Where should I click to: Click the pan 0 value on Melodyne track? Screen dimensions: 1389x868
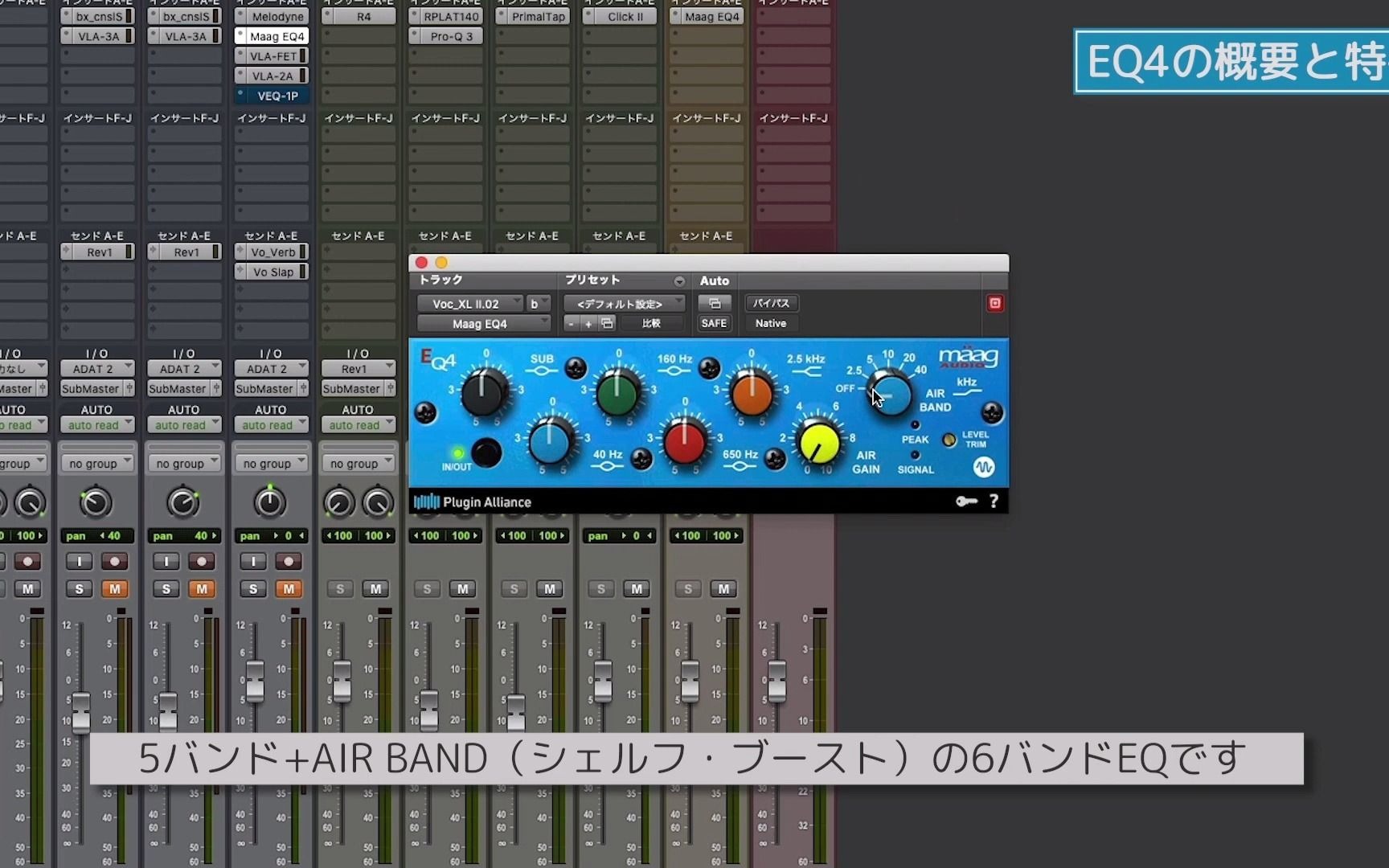point(289,535)
